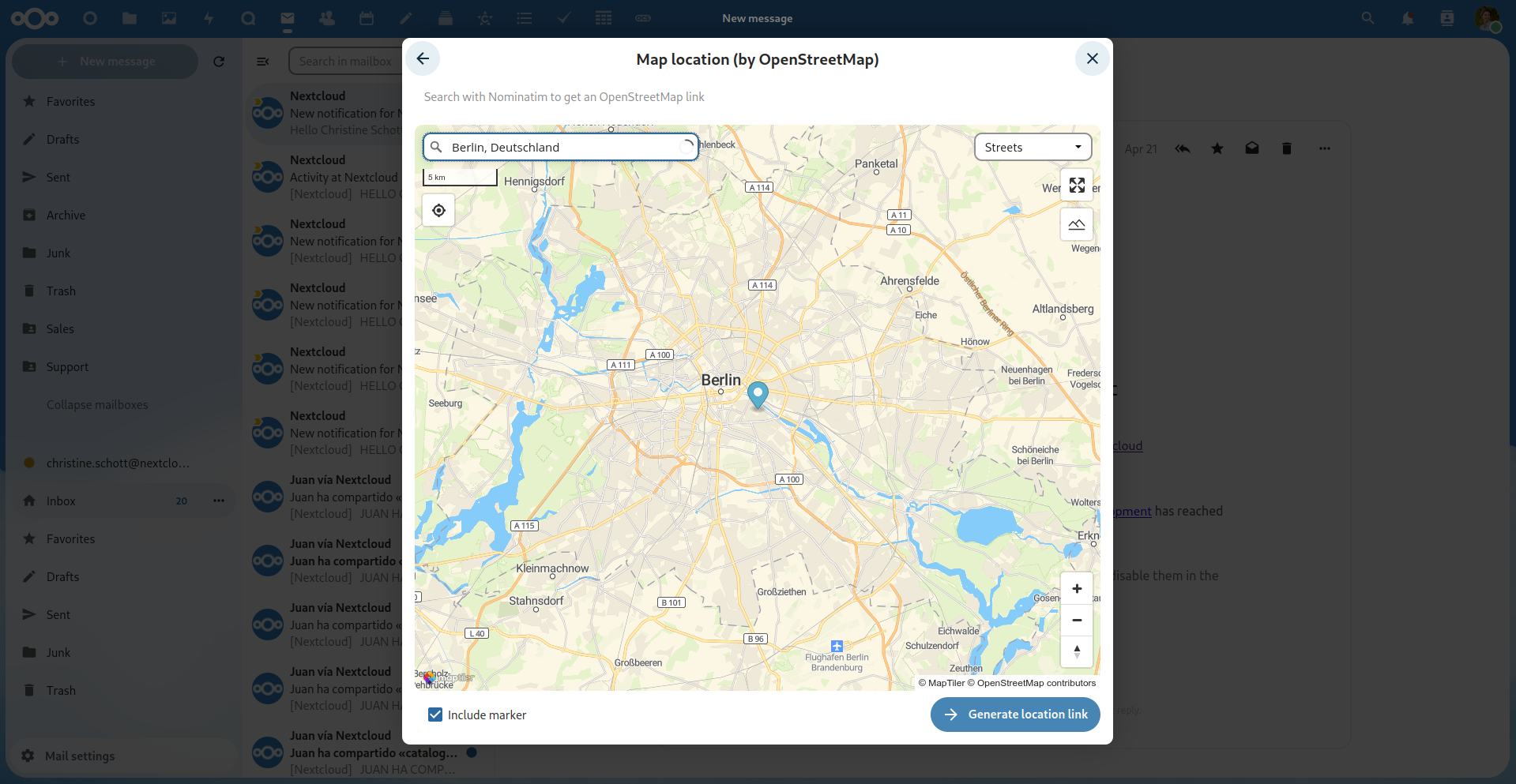The image size is (1516, 784).
Task: Select the Support mailbox folder
Action: (x=67, y=366)
